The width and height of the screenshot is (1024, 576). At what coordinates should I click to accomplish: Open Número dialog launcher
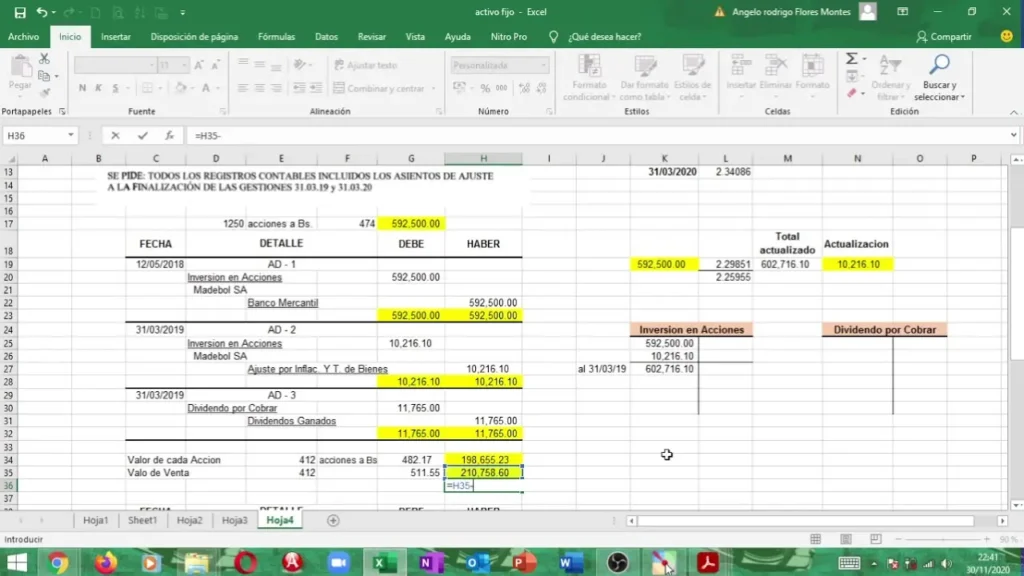tap(549, 112)
